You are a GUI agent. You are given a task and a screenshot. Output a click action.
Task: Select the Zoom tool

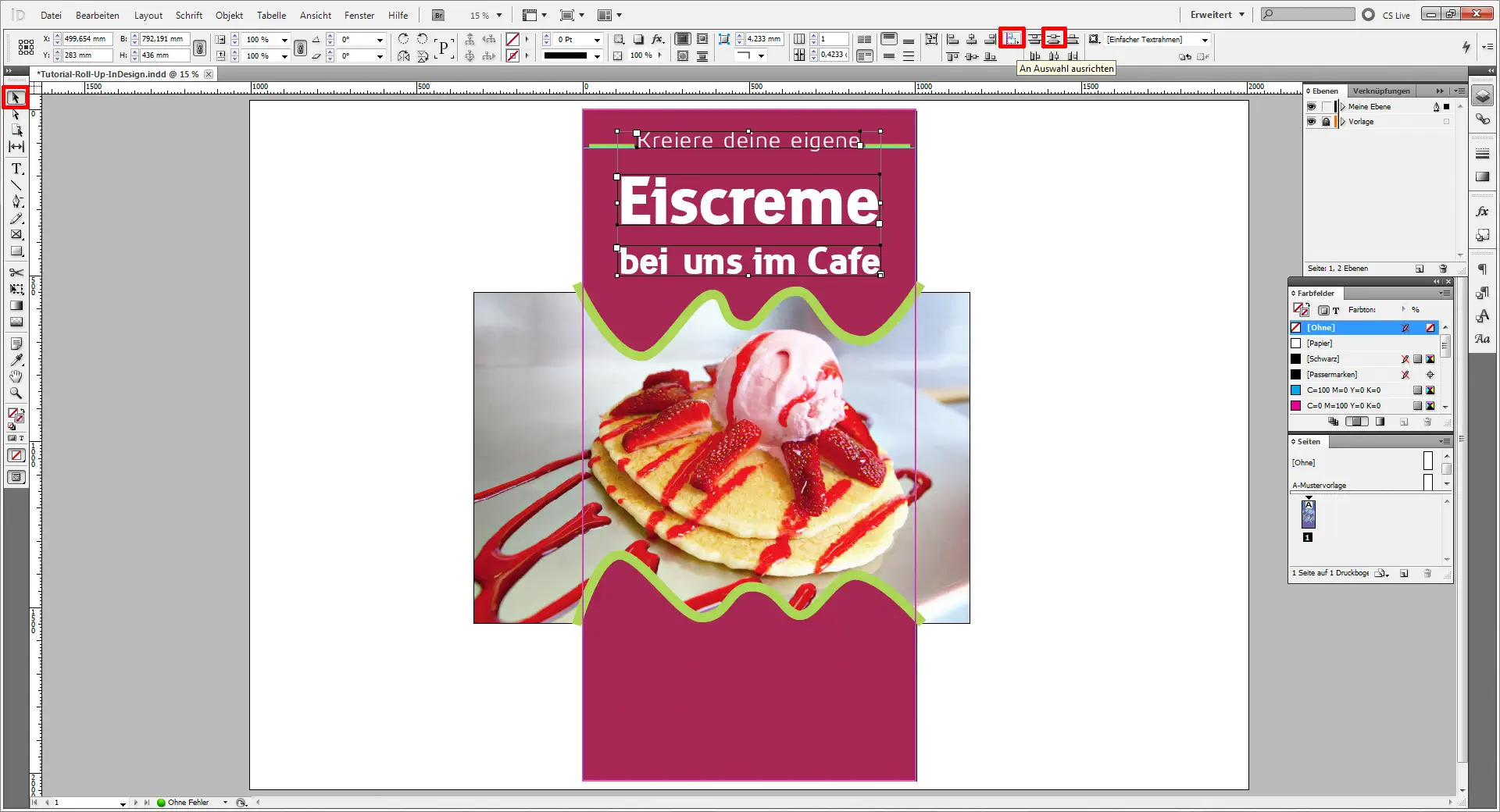16,394
